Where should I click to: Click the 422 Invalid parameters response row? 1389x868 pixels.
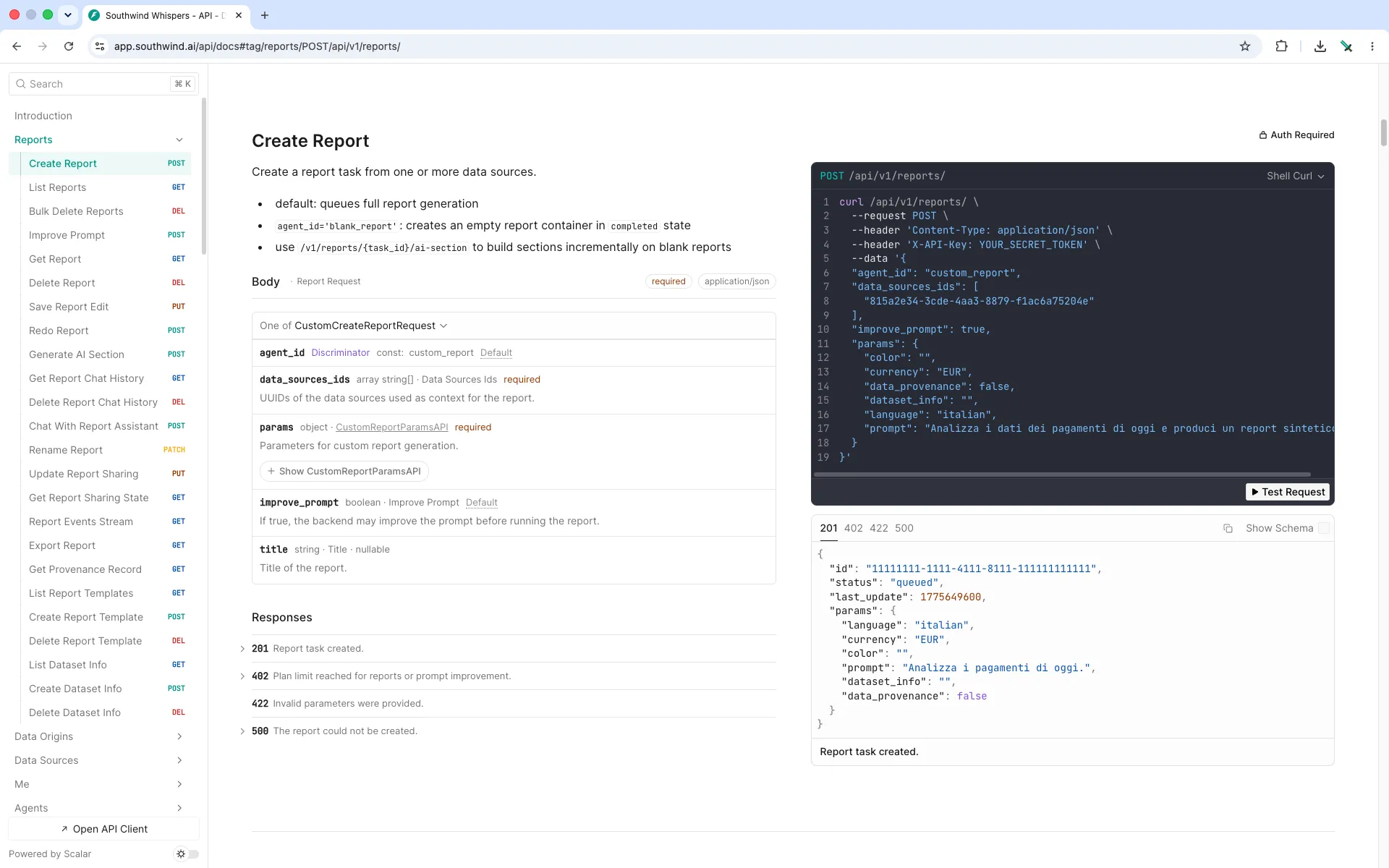tap(514, 704)
